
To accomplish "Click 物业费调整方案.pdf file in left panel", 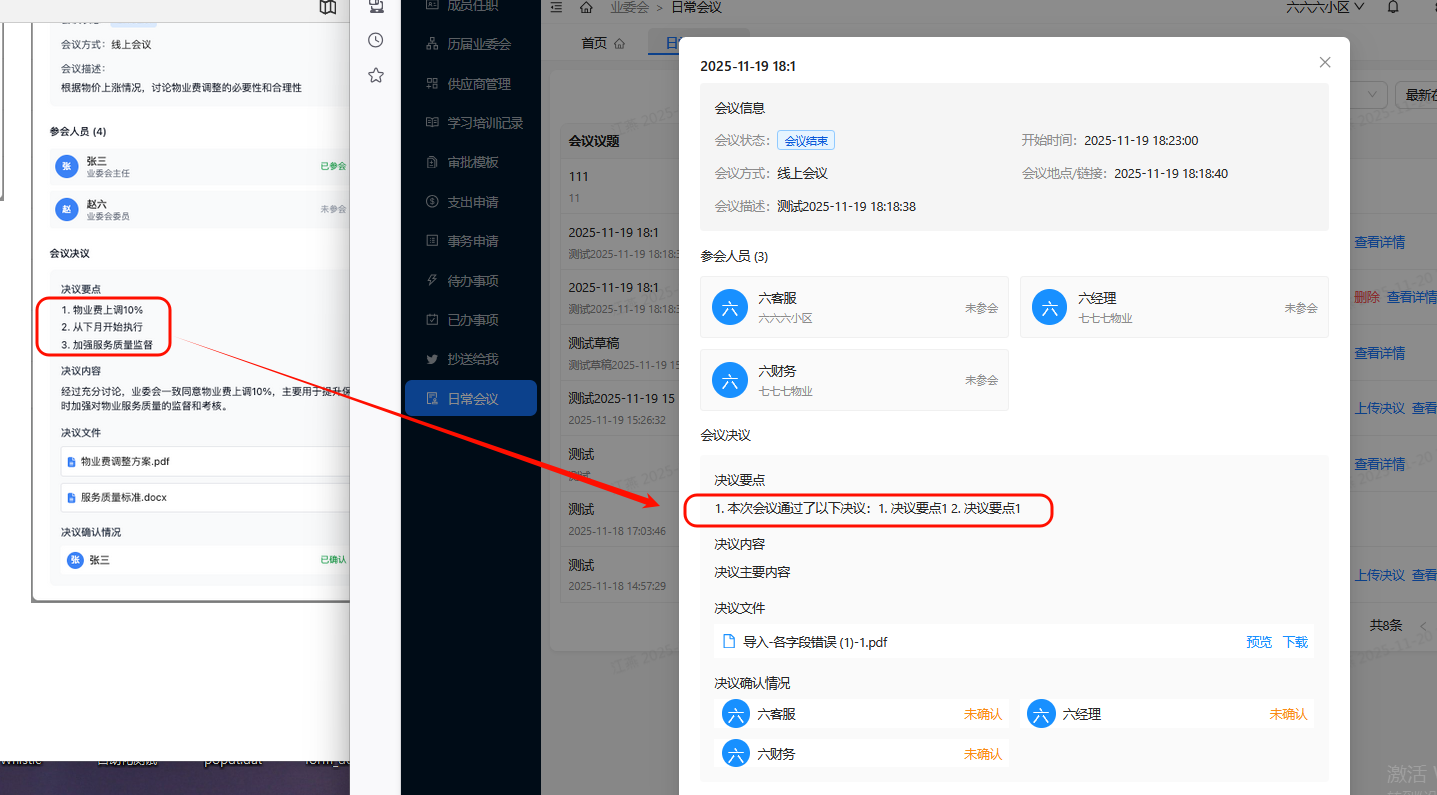I will [x=124, y=462].
